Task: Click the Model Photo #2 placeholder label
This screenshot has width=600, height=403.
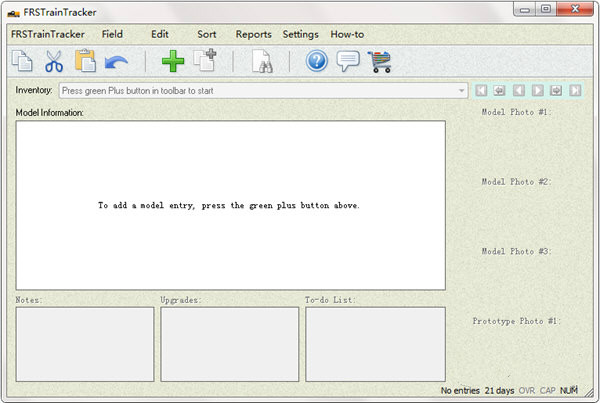Action: pyautogui.click(x=516, y=182)
